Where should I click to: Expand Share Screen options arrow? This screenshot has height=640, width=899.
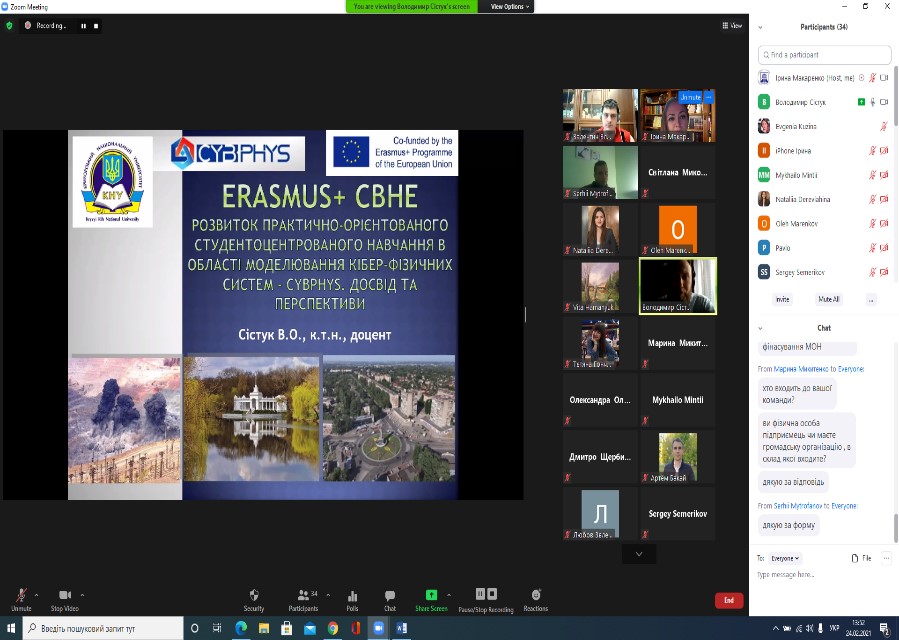[x=448, y=595]
